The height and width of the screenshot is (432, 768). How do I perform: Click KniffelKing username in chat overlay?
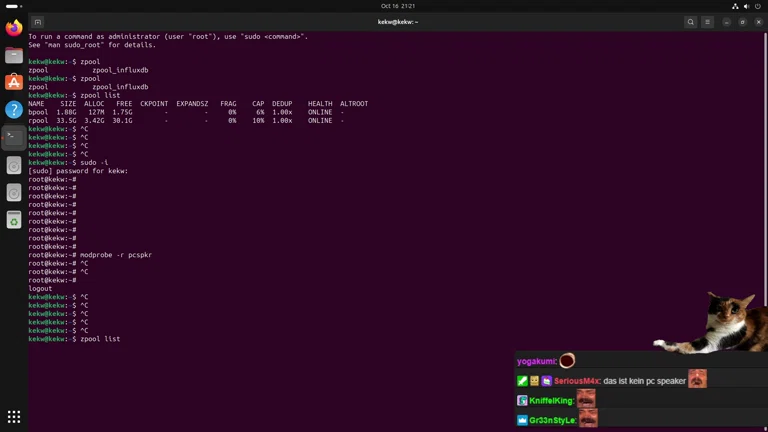[551, 401]
